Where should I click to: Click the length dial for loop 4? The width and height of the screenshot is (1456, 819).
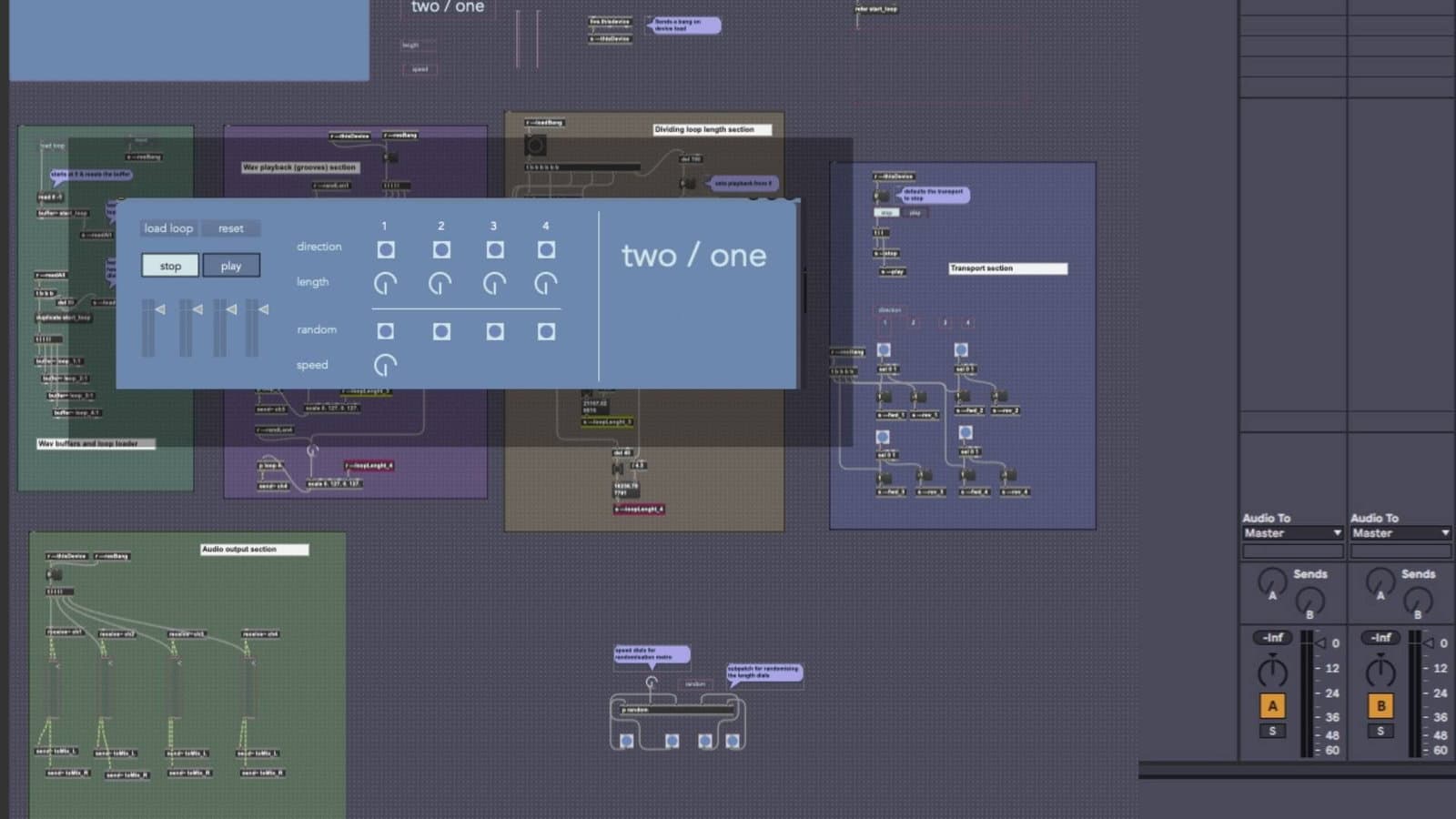click(x=546, y=284)
